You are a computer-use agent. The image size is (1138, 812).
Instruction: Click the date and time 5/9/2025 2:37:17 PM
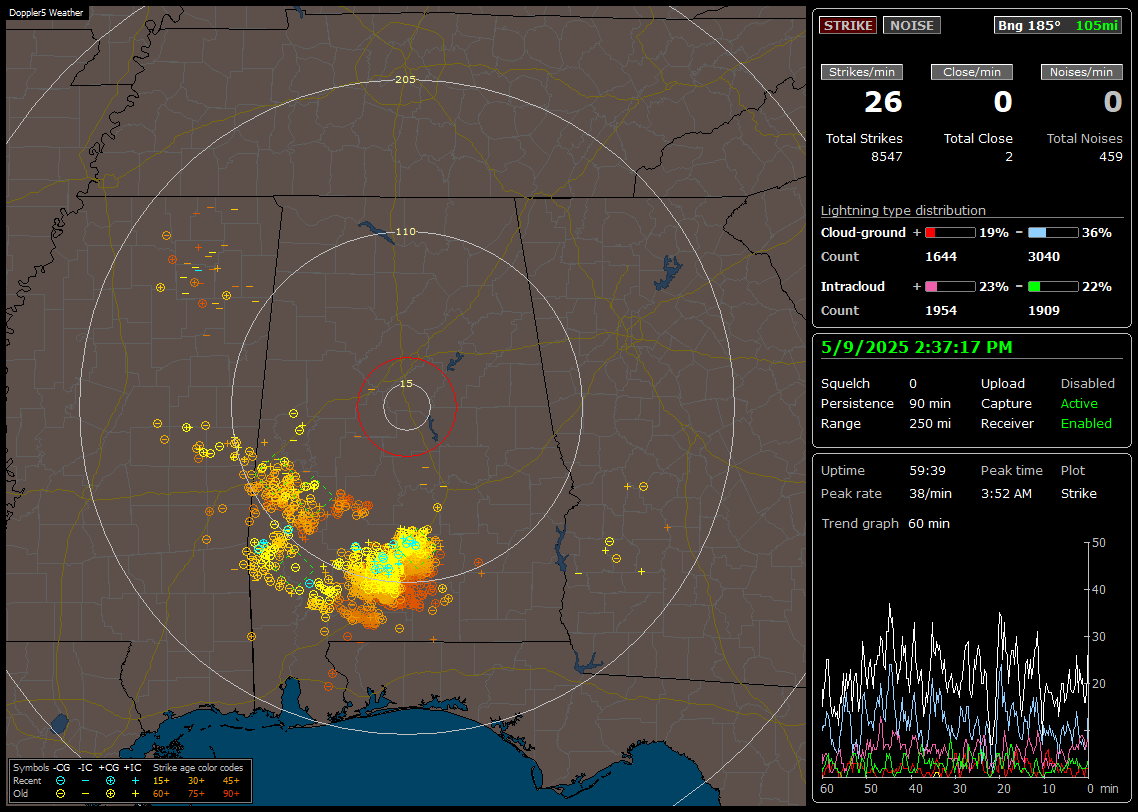click(x=916, y=348)
